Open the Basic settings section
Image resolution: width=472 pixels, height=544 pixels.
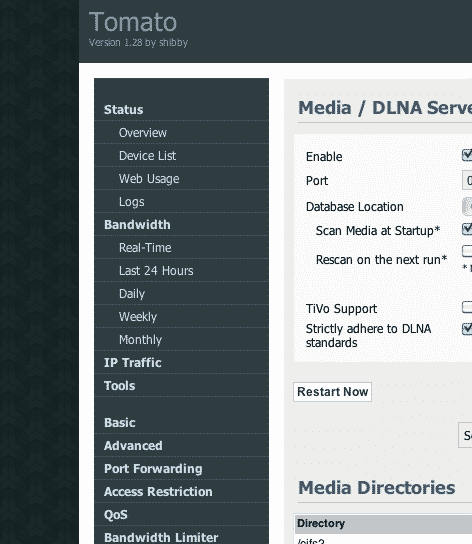pyautogui.click(x=119, y=423)
